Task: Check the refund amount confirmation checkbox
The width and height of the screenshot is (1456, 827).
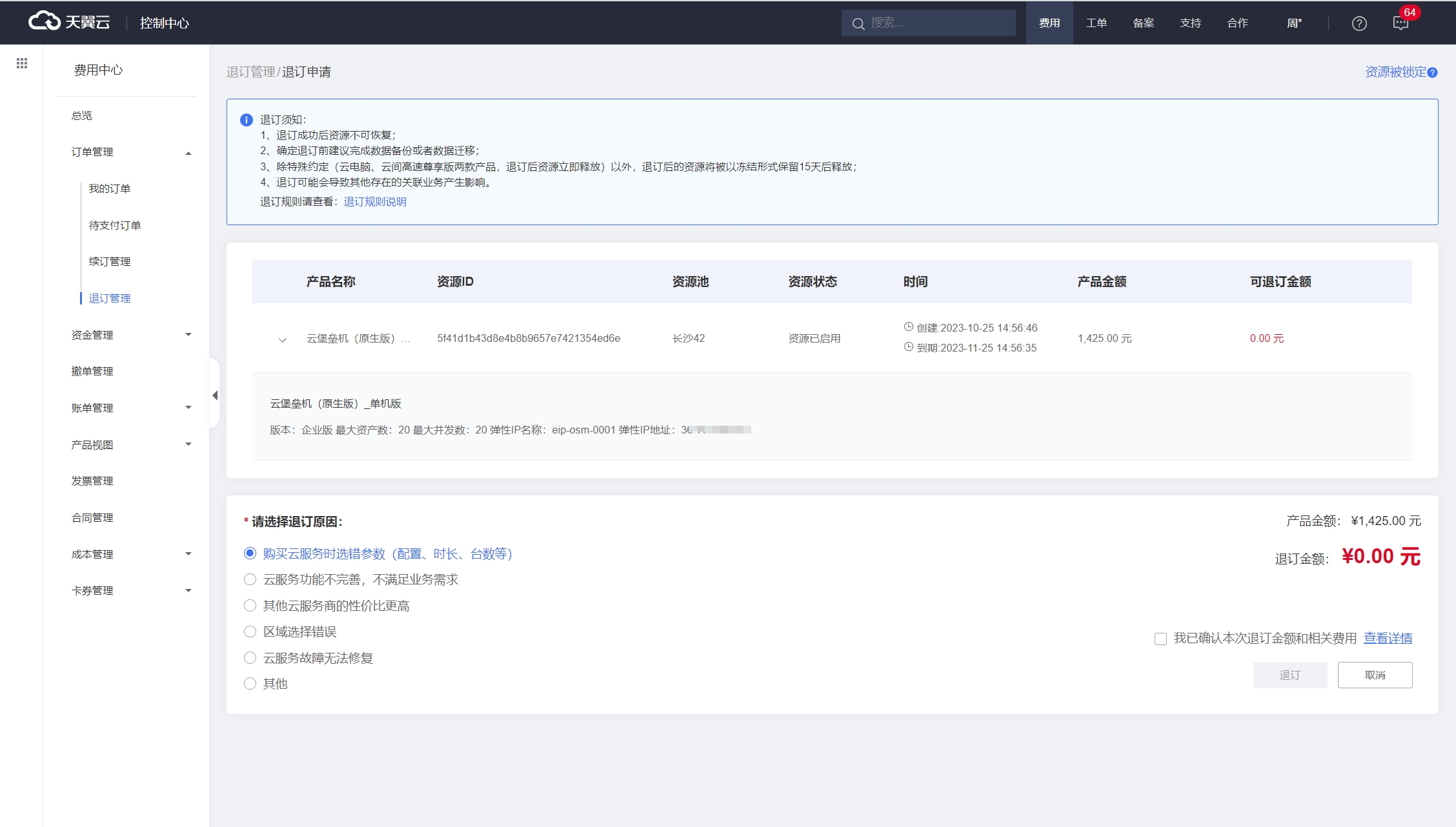Action: click(x=1160, y=639)
